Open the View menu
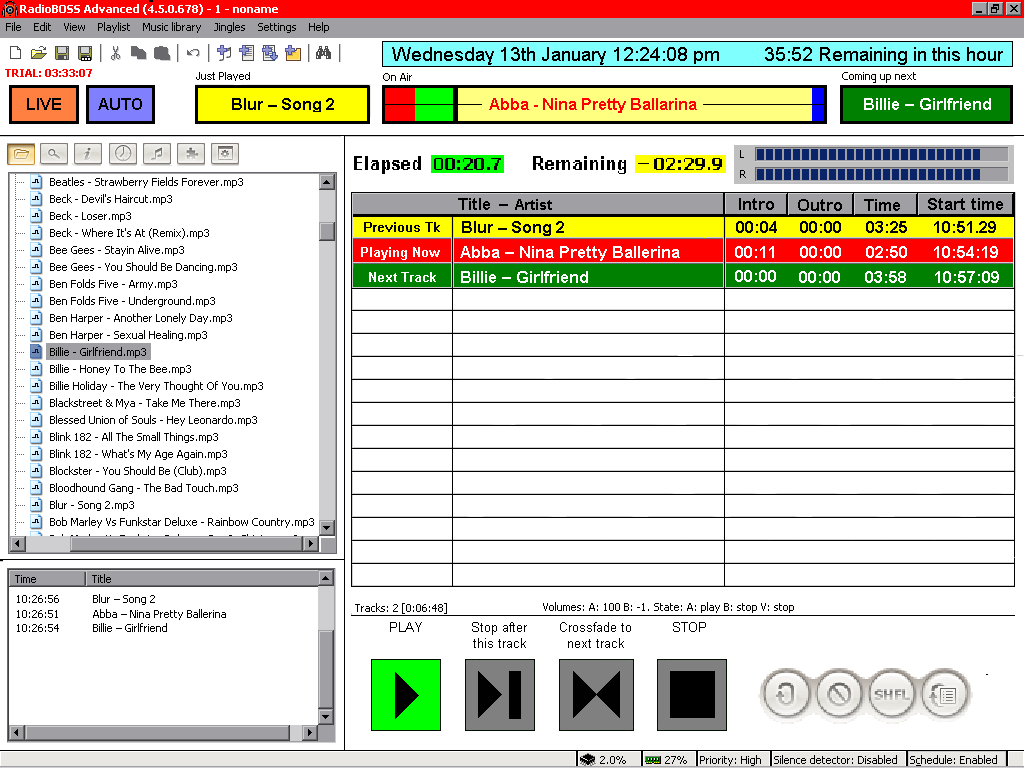1024x768 pixels. coord(74,27)
